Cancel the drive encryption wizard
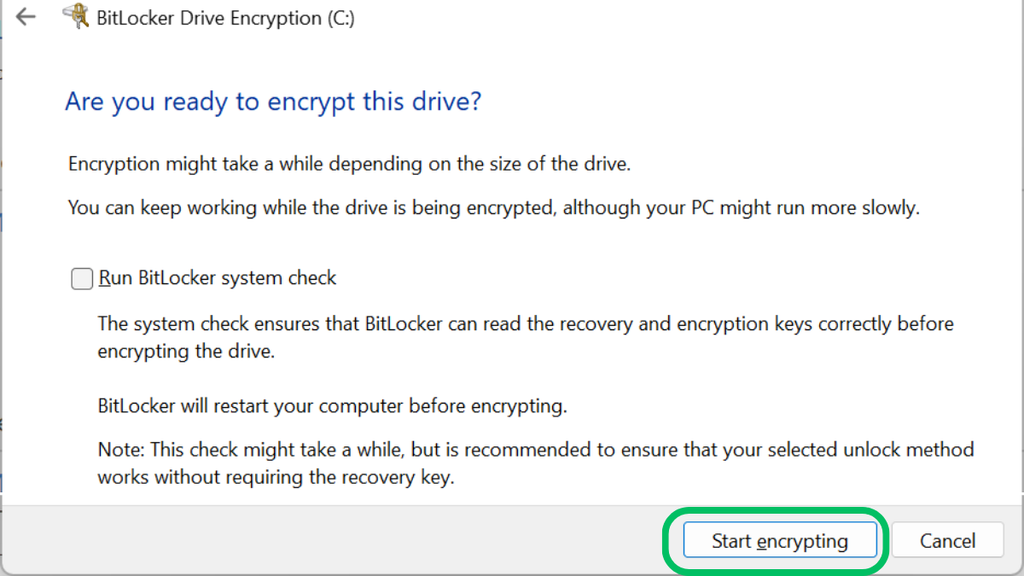 (x=947, y=540)
